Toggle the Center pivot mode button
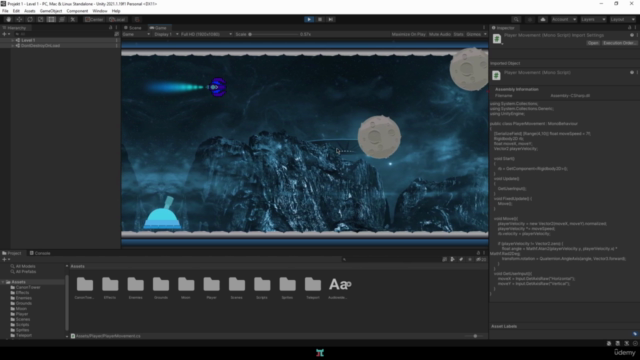Screen dimensions: 640x360 click(x=94, y=19)
